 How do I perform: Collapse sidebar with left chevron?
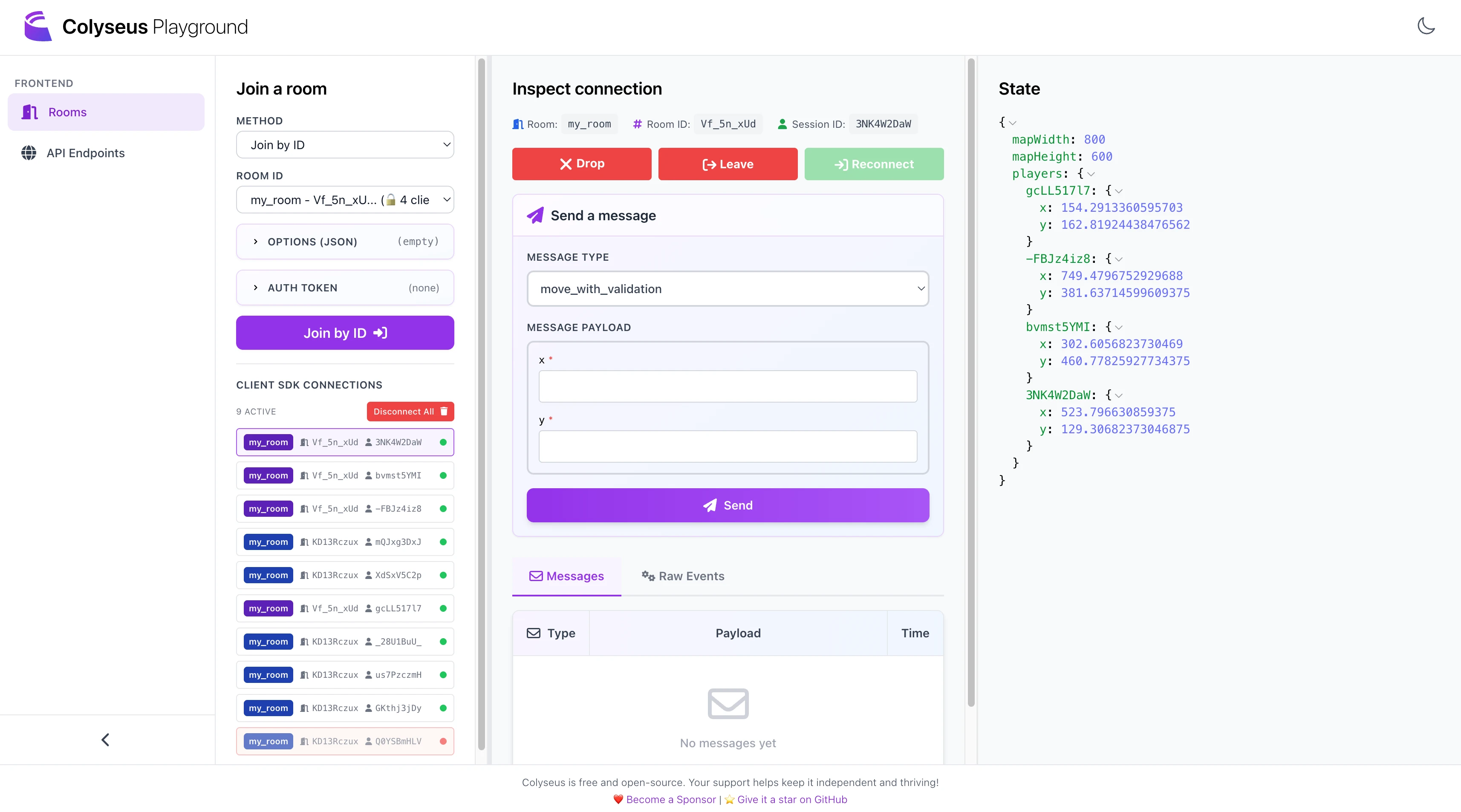pos(106,740)
